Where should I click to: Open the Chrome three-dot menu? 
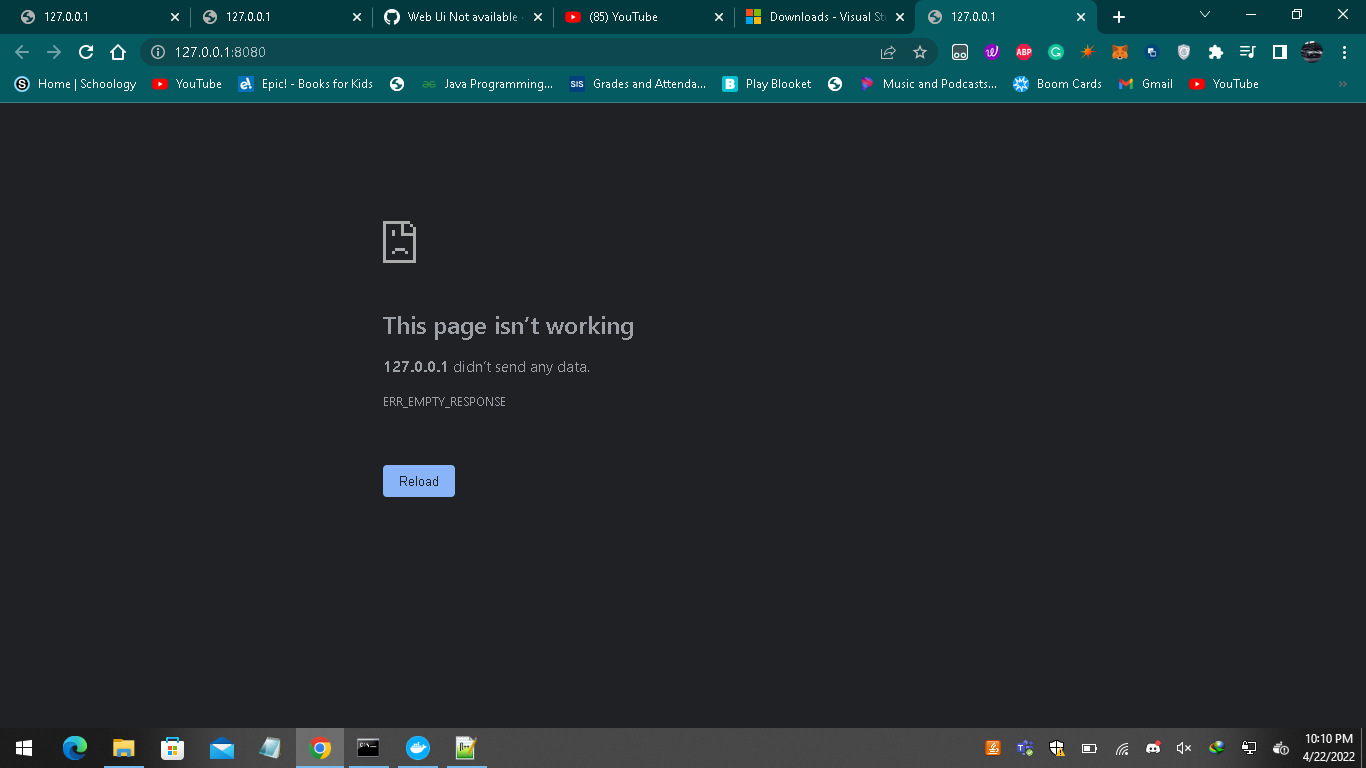(1343, 52)
